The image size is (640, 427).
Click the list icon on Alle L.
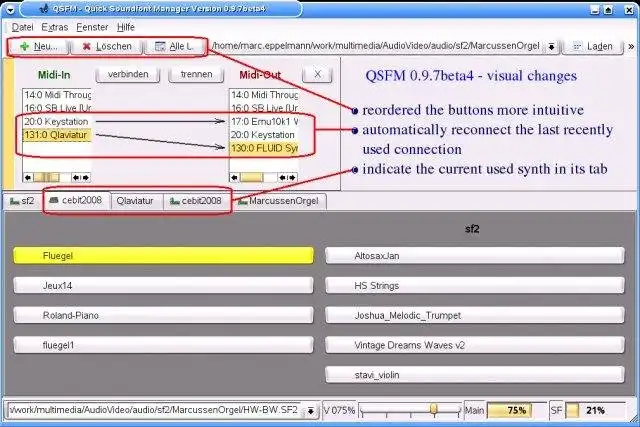[160, 47]
